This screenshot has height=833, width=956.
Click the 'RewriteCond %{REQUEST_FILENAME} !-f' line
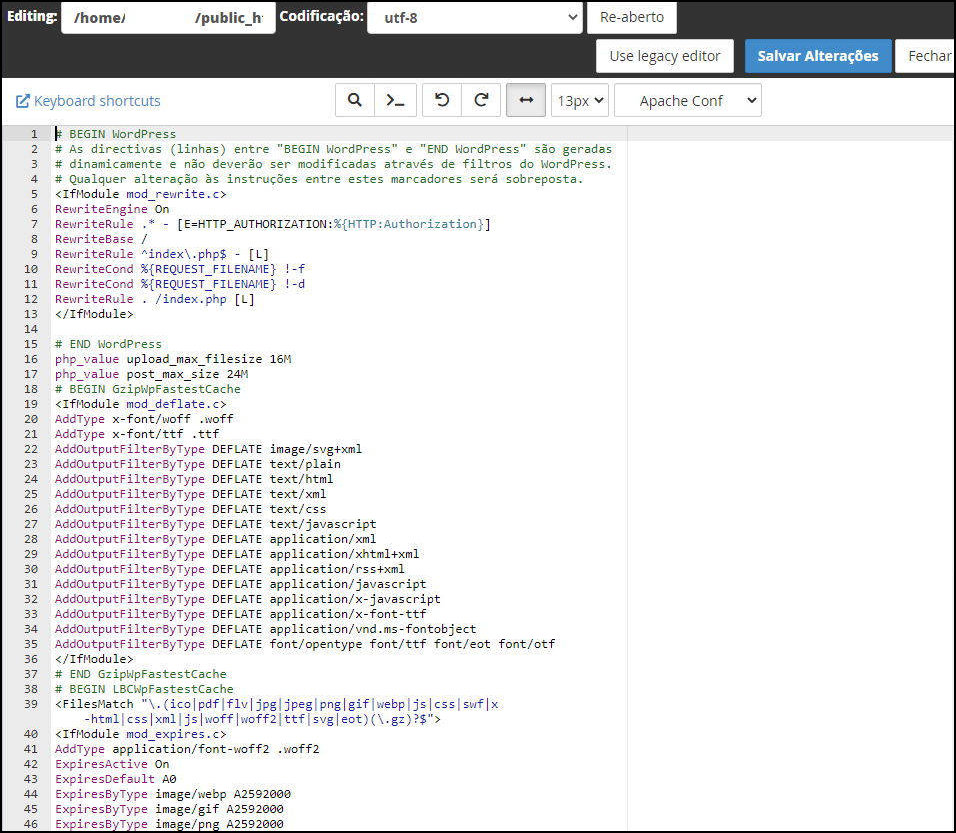pyautogui.click(x=180, y=269)
